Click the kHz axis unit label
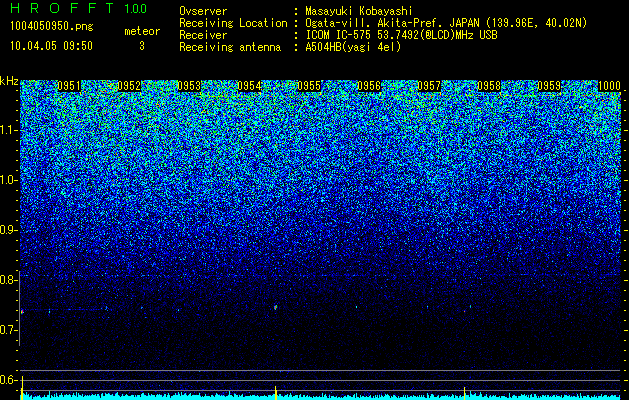The image size is (629, 400). (9, 81)
